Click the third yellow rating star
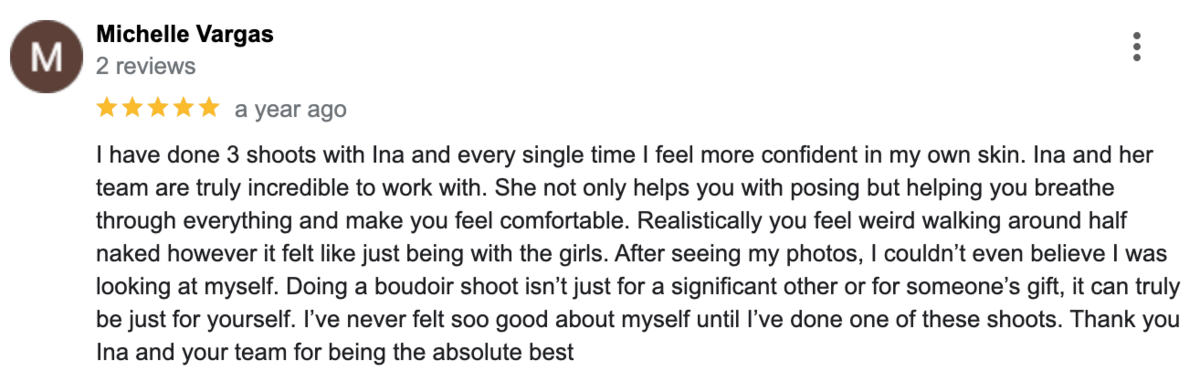The width and height of the screenshot is (1200, 382). (157, 107)
